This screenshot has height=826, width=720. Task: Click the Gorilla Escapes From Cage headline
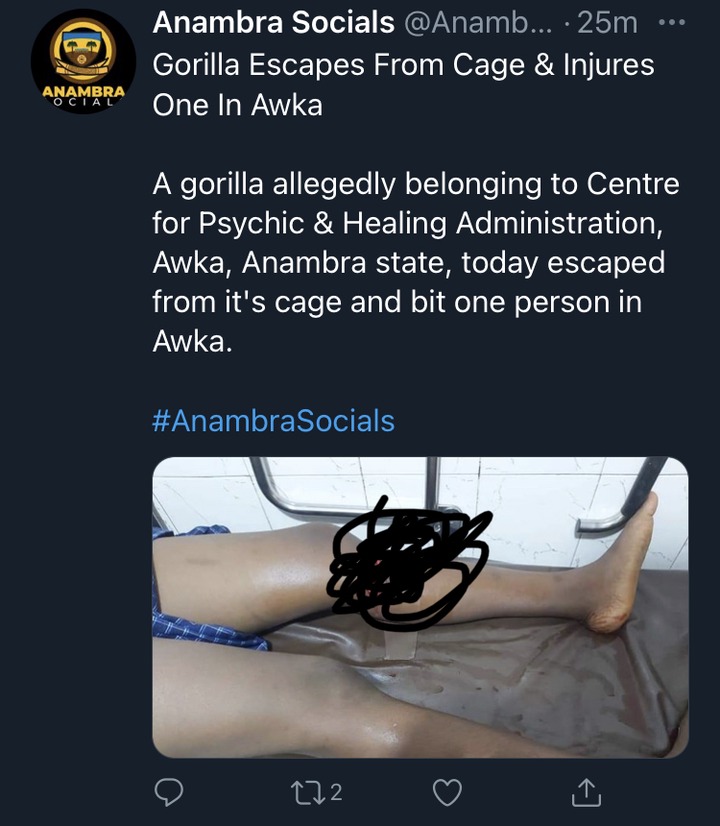tap(403, 85)
